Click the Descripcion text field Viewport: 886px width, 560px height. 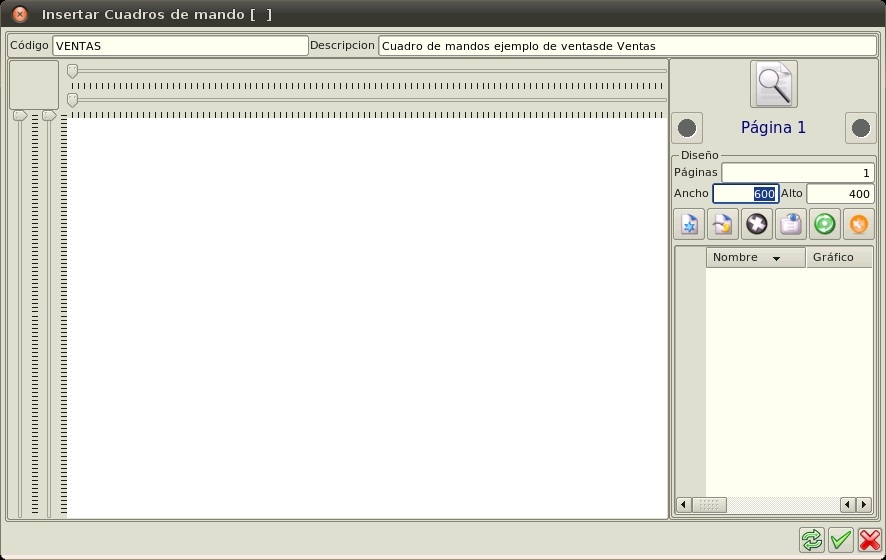[627, 46]
